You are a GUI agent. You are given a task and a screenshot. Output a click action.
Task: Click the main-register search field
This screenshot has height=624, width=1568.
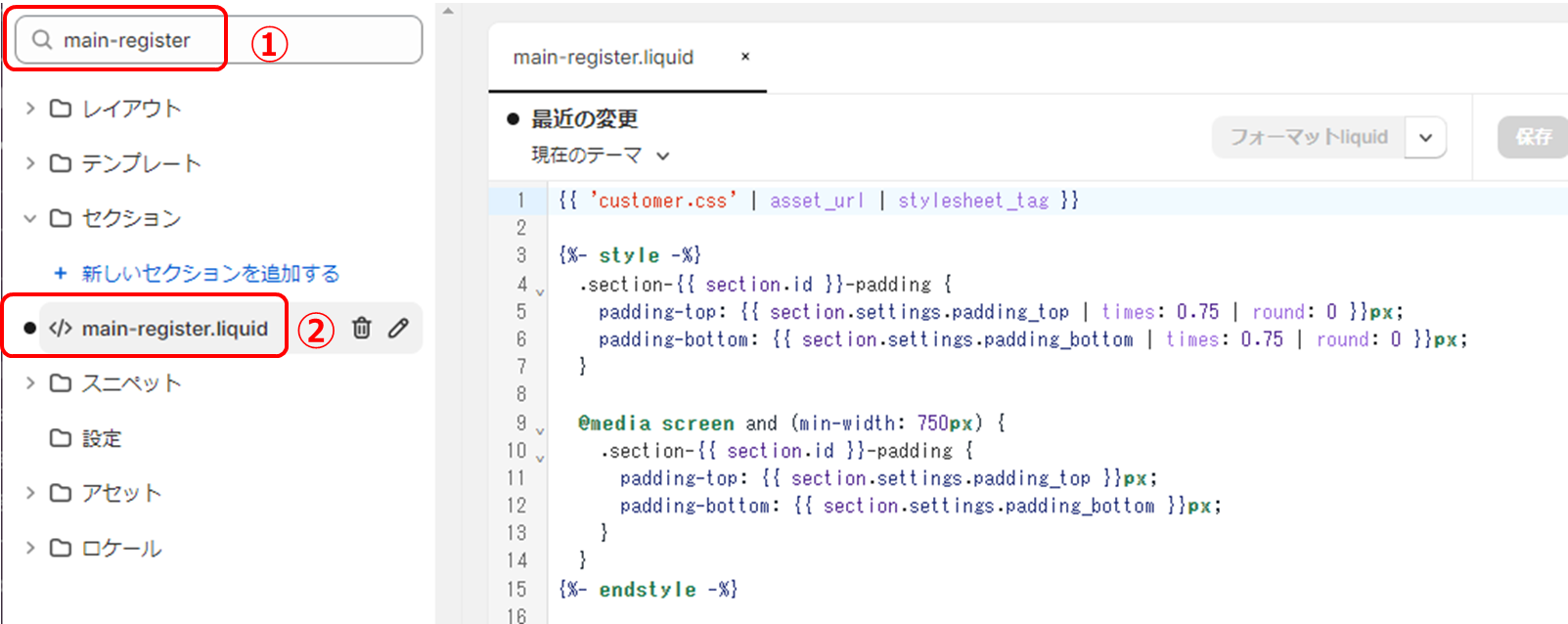pyautogui.click(x=219, y=40)
